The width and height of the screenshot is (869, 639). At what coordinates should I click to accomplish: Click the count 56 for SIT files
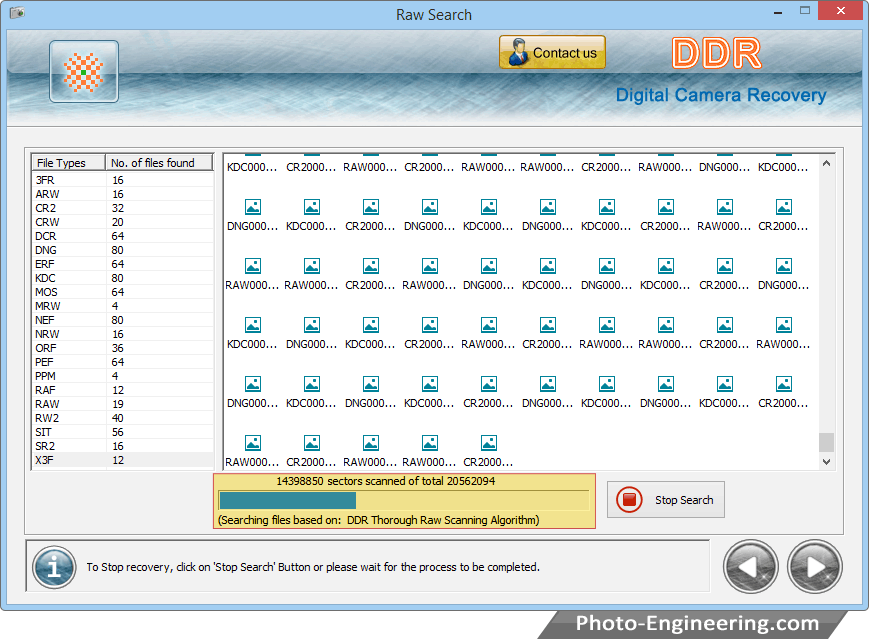coord(117,432)
